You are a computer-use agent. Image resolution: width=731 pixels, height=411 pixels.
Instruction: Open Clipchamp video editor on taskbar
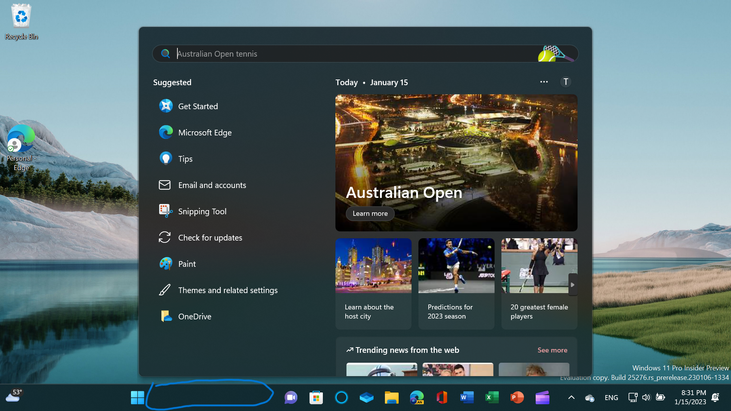click(x=542, y=397)
